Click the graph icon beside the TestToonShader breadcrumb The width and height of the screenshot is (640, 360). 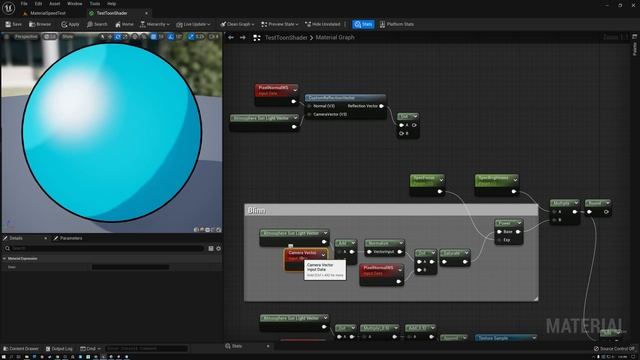point(257,38)
